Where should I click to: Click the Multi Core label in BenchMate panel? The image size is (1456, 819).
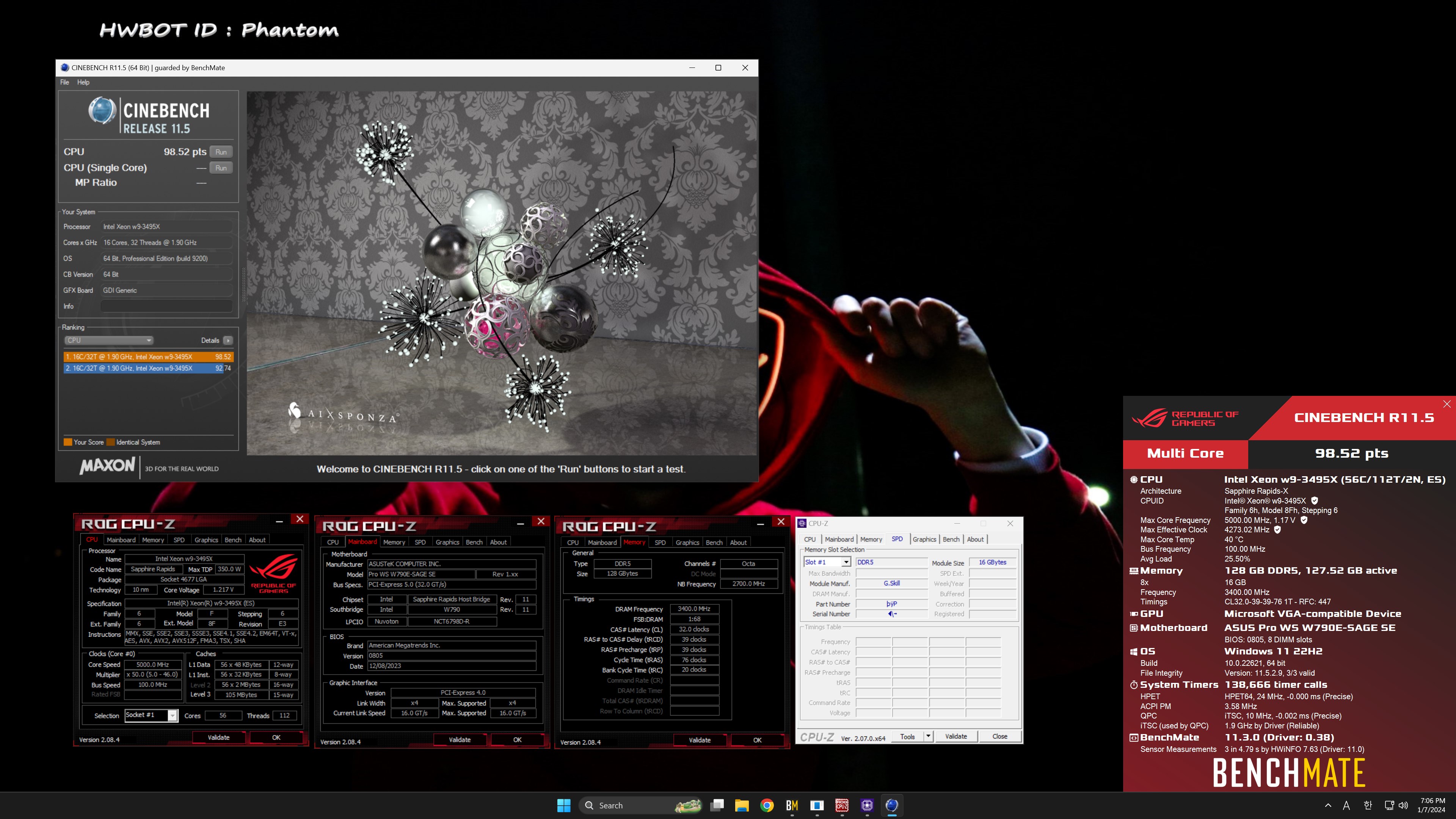[x=1185, y=453]
